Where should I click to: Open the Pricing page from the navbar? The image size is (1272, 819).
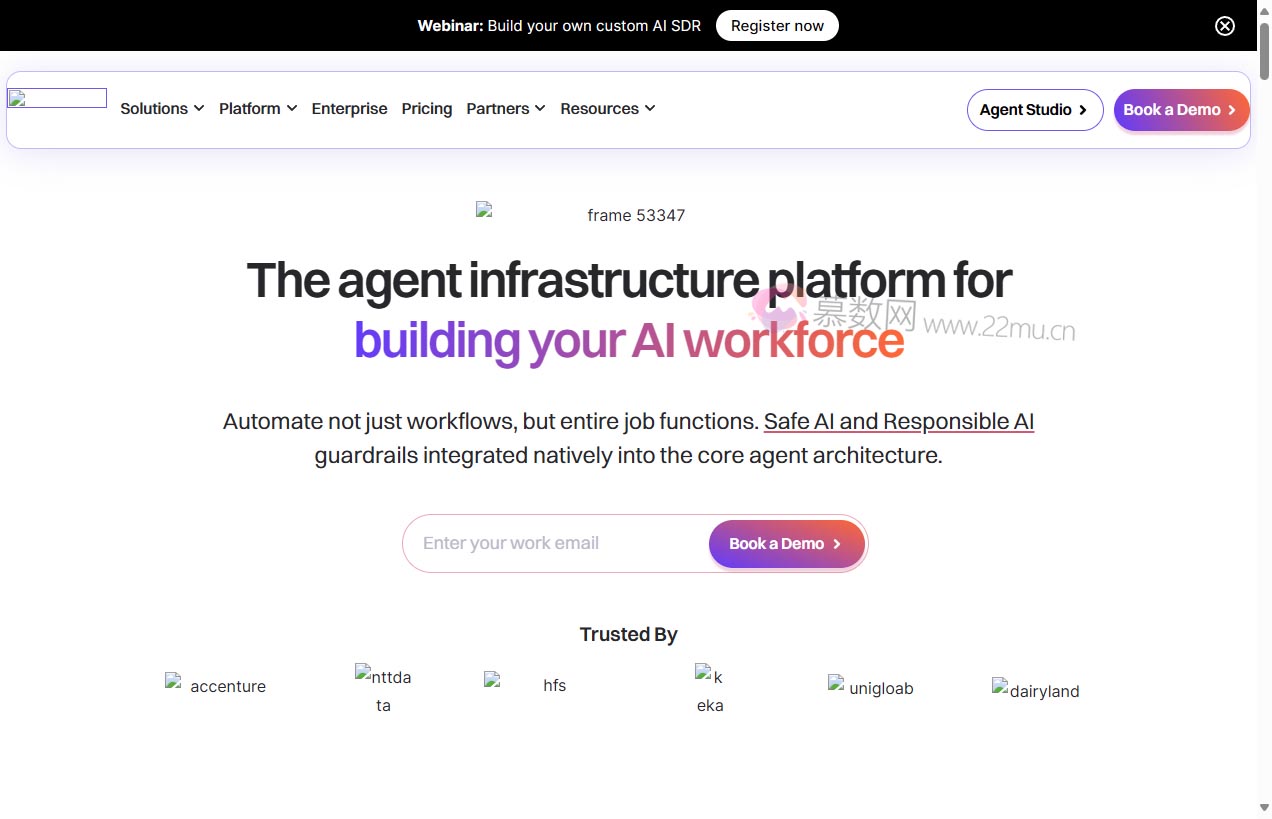(427, 108)
